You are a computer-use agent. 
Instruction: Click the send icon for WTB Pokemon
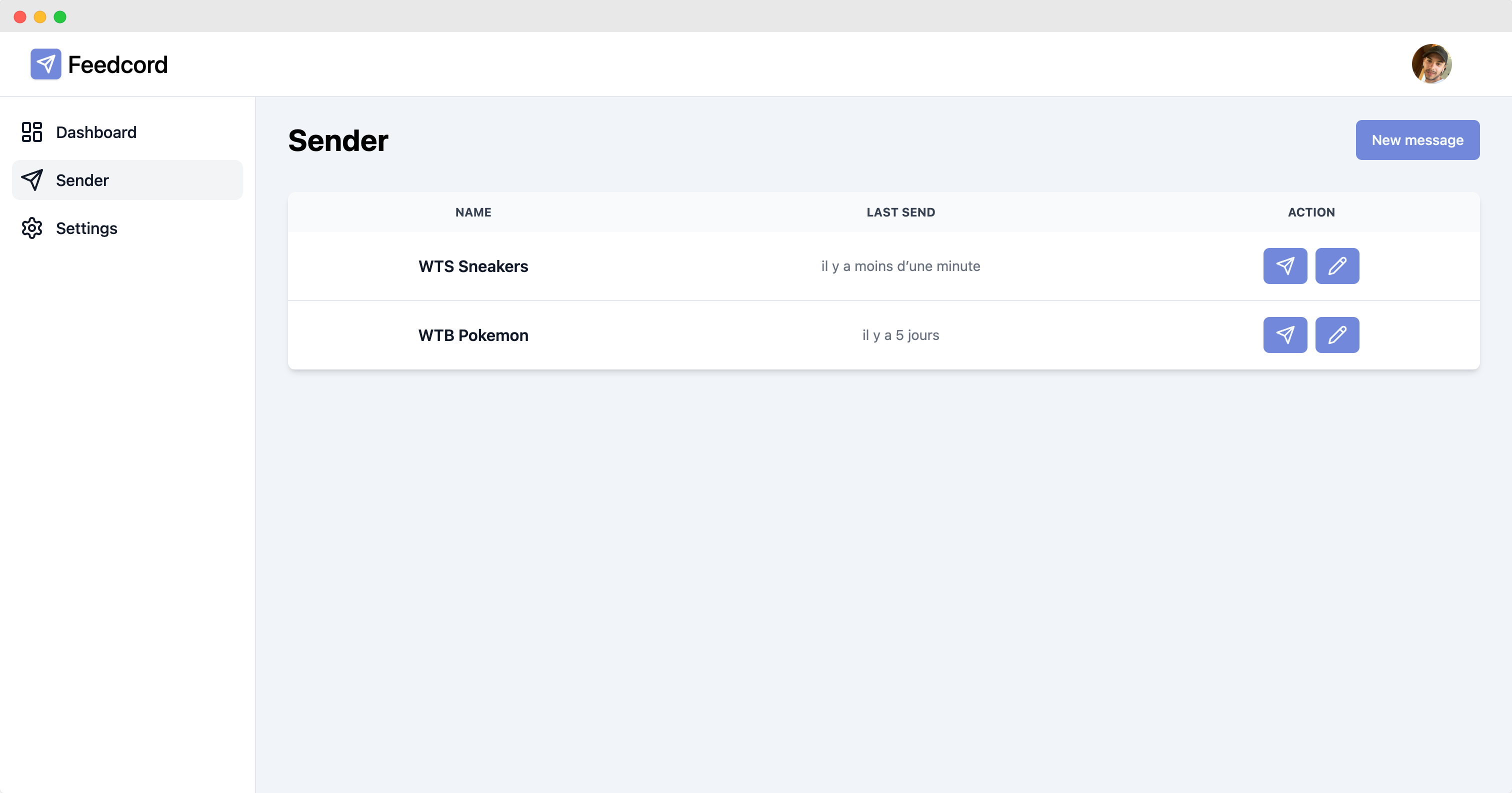(1285, 334)
